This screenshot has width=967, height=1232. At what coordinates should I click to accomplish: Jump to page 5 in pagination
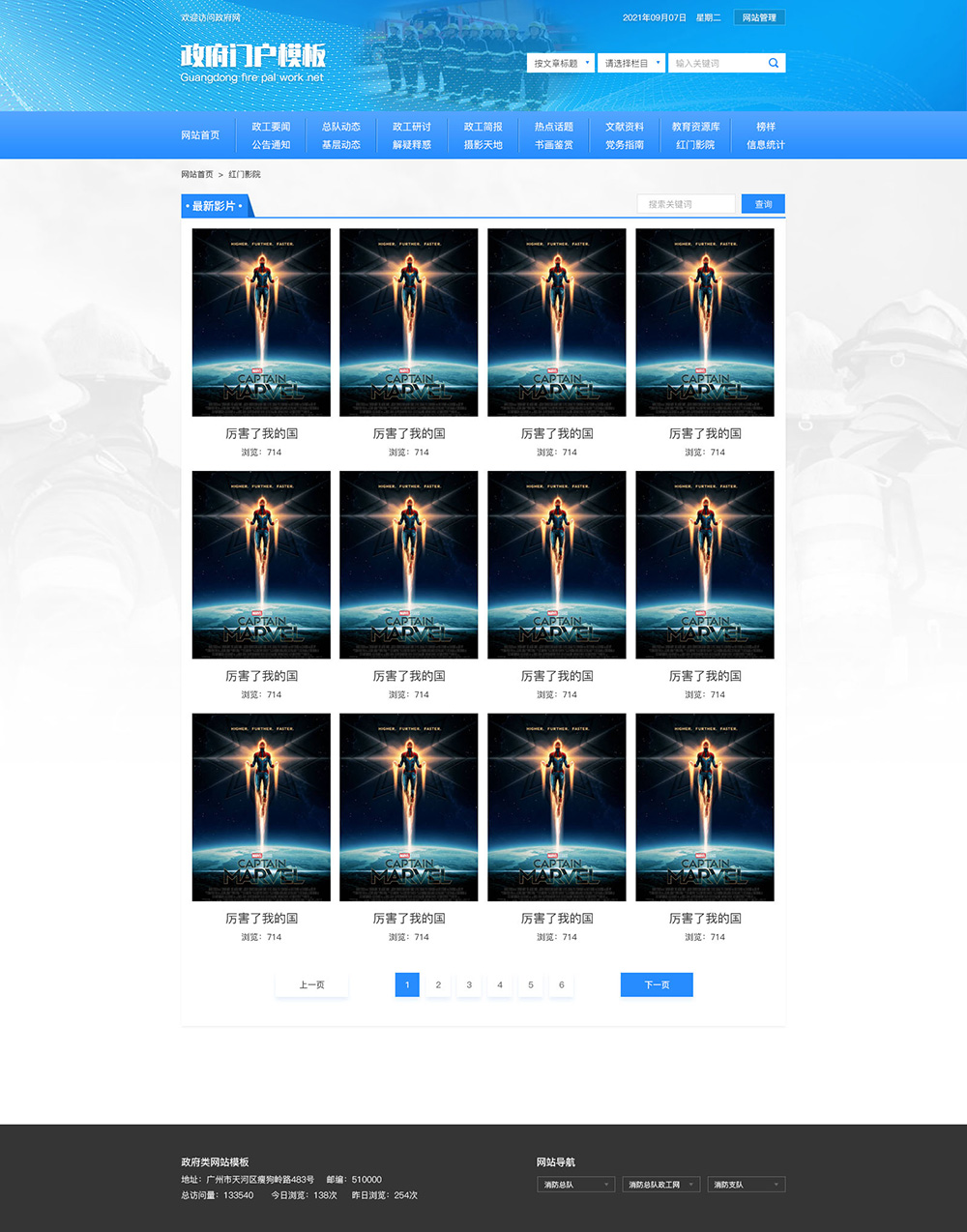[x=531, y=984]
